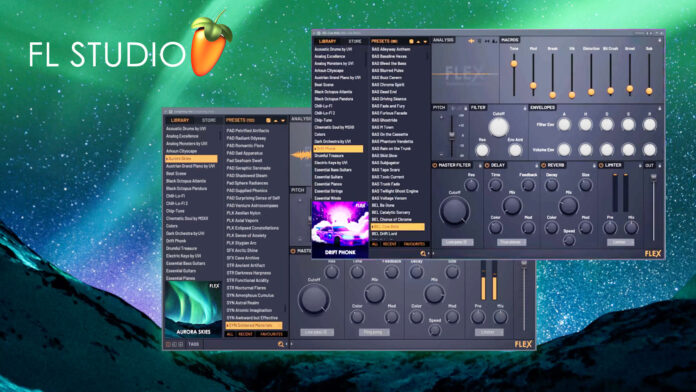
Task: Toggle Master Filter power in Aurora Skies window
Action: tap(293, 251)
